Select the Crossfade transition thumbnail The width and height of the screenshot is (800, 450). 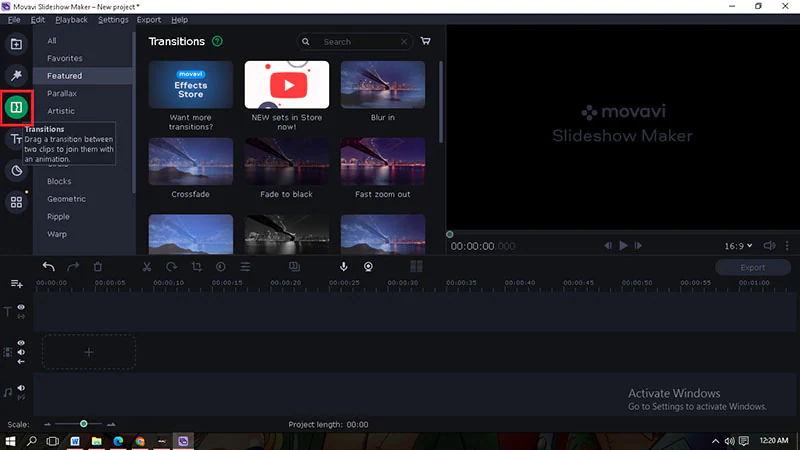[191, 162]
